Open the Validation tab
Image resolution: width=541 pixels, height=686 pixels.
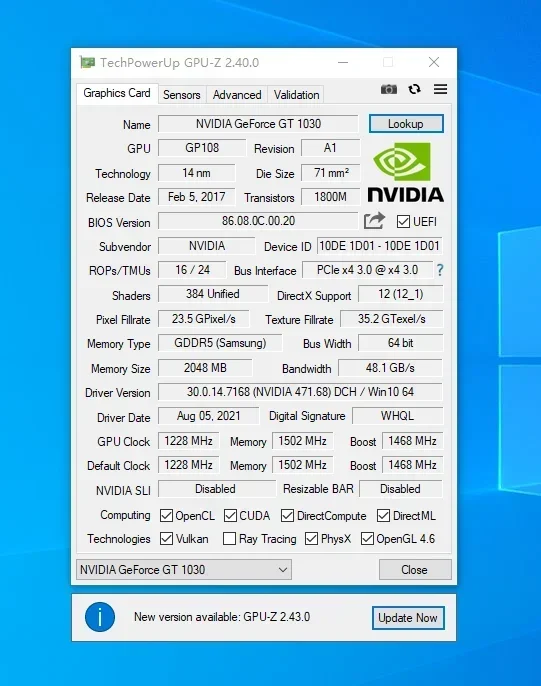coord(297,95)
